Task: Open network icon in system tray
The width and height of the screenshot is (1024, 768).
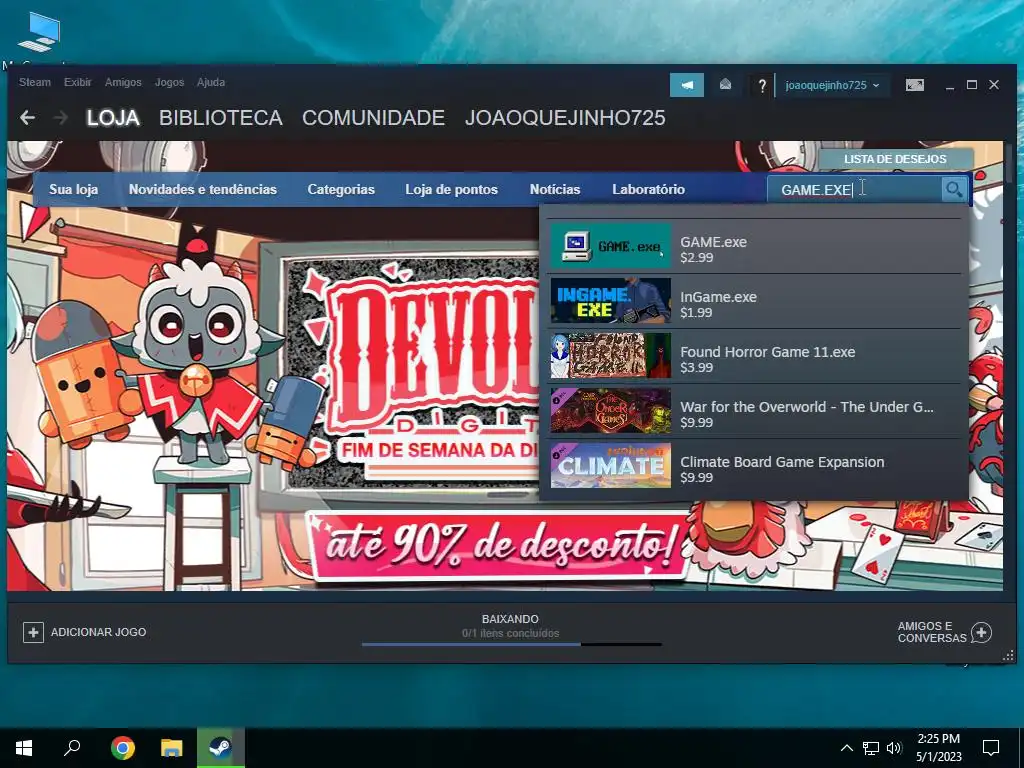Action: pos(870,748)
